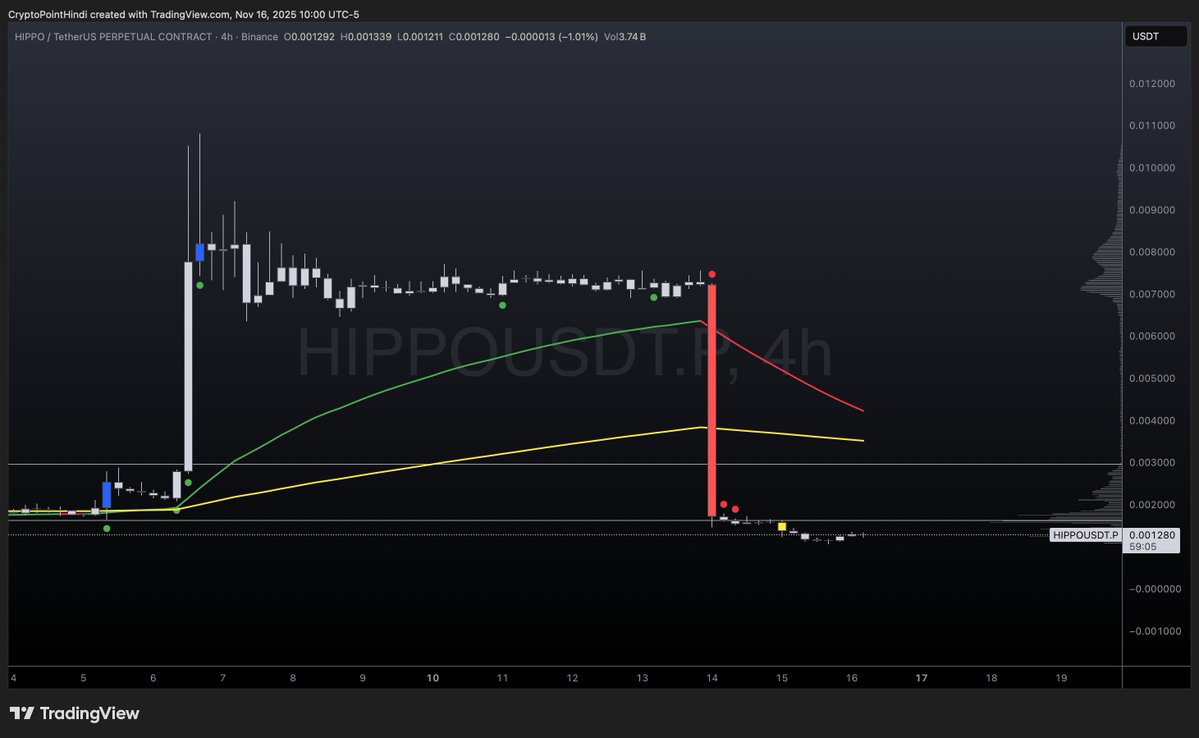Select the 0.003000 level on the price scale

tap(1154, 462)
